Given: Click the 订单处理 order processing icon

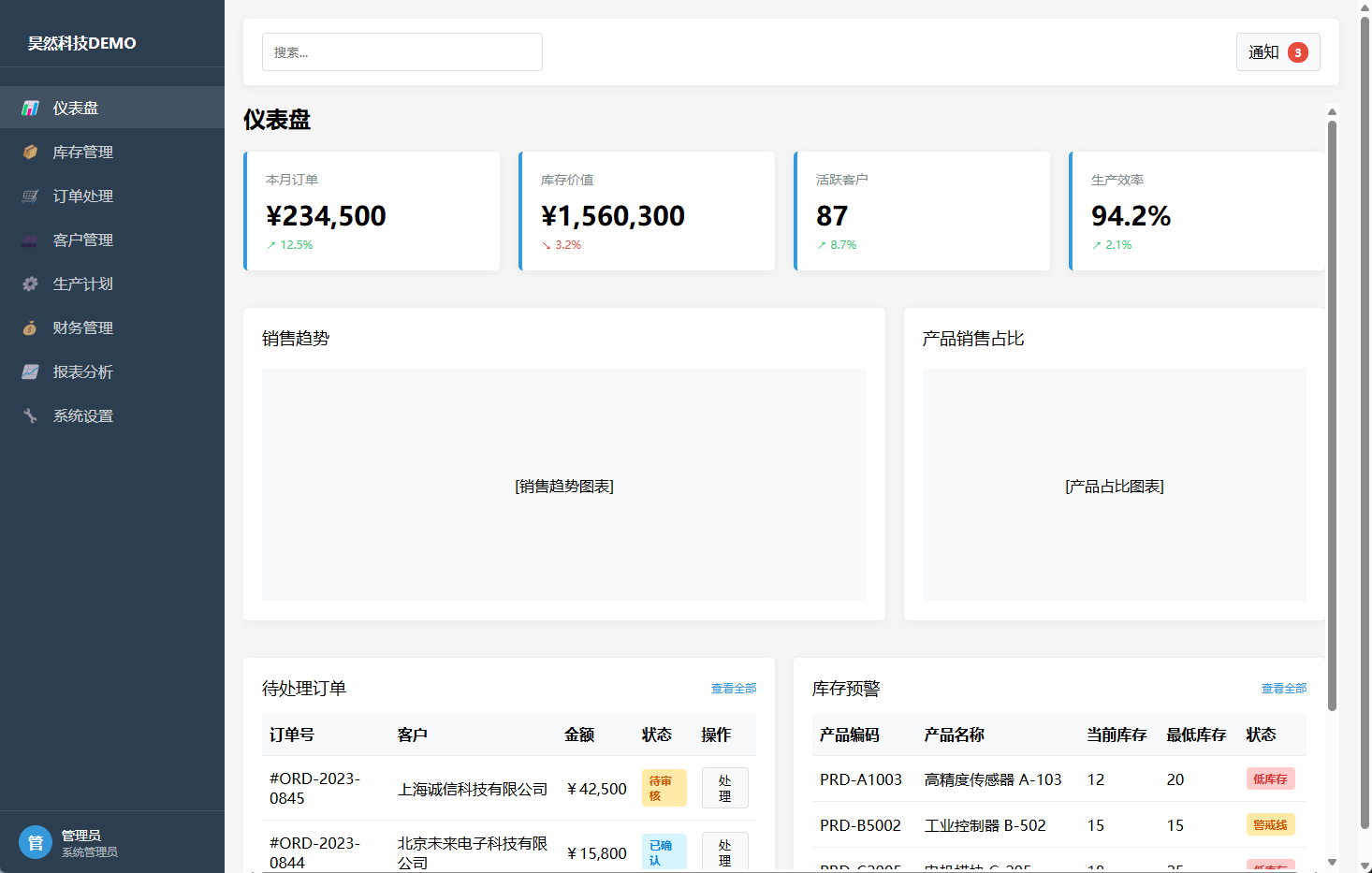Looking at the screenshot, I should [31, 195].
